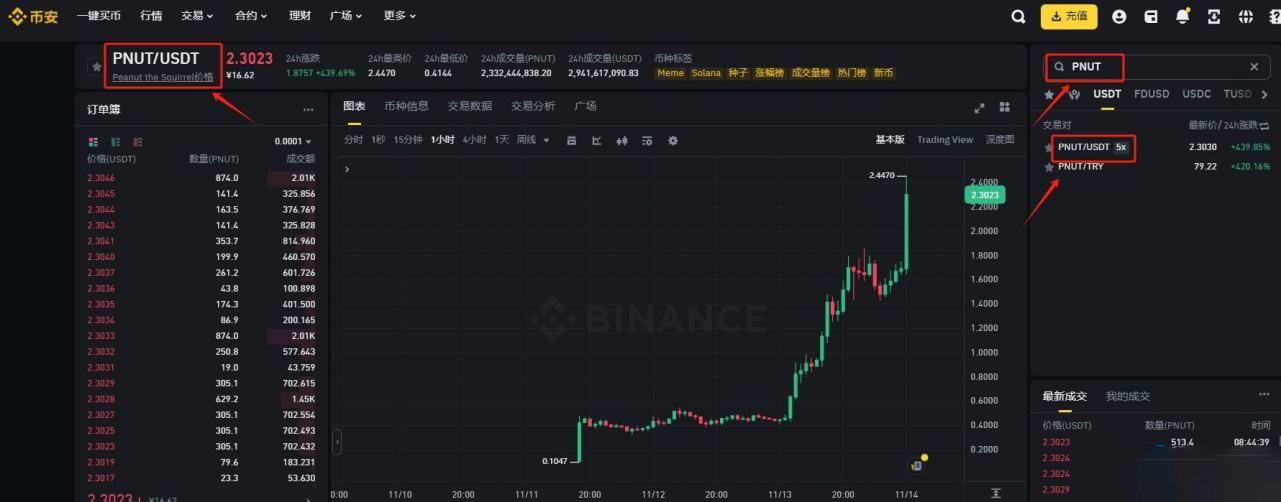Favorite PNUT/USDT with the header star

click(x=96, y=67)
